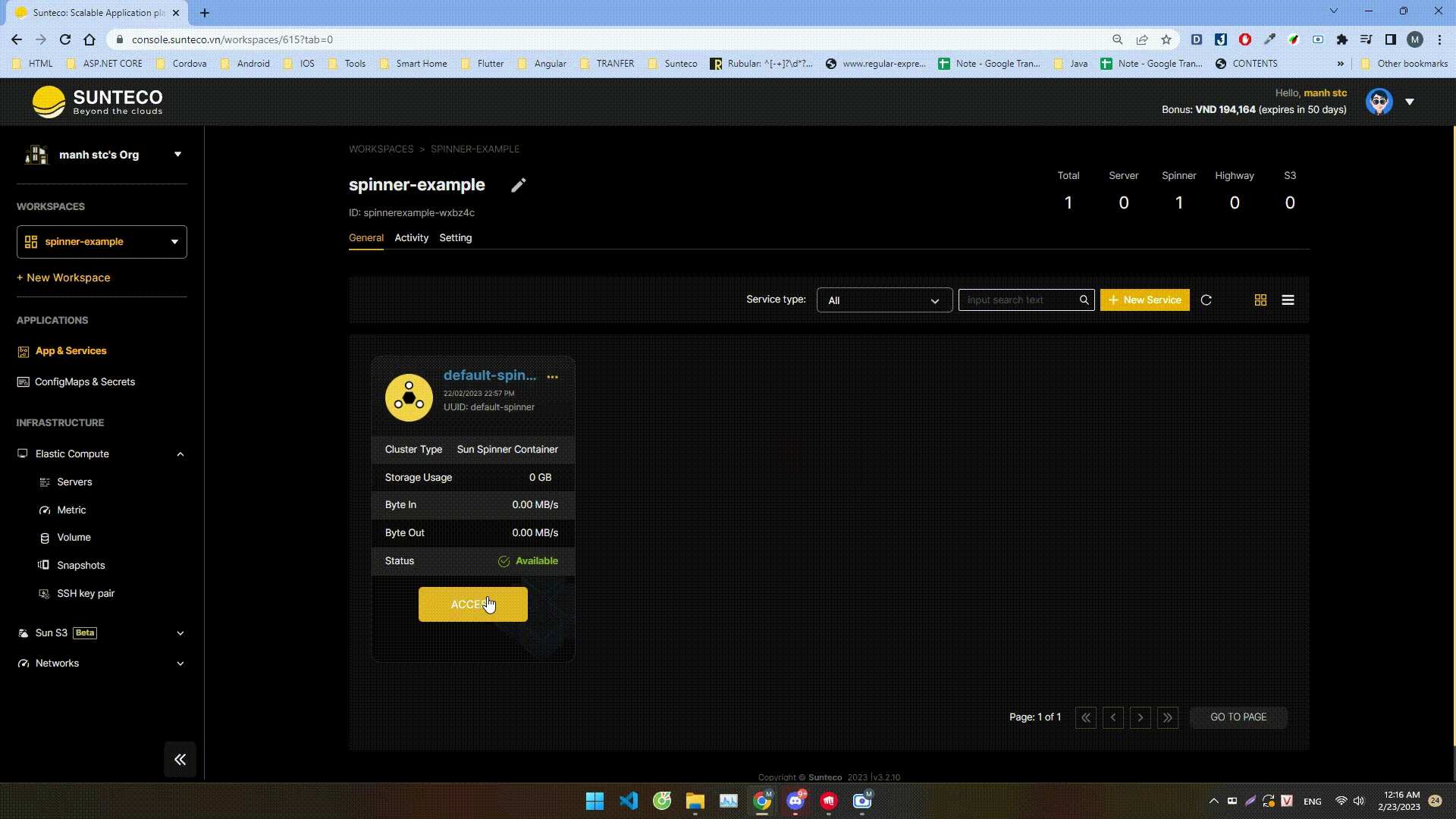Collapse the sidebar with double-chevron icon
Screen dimensions: 1456x819
coord(180,759)
